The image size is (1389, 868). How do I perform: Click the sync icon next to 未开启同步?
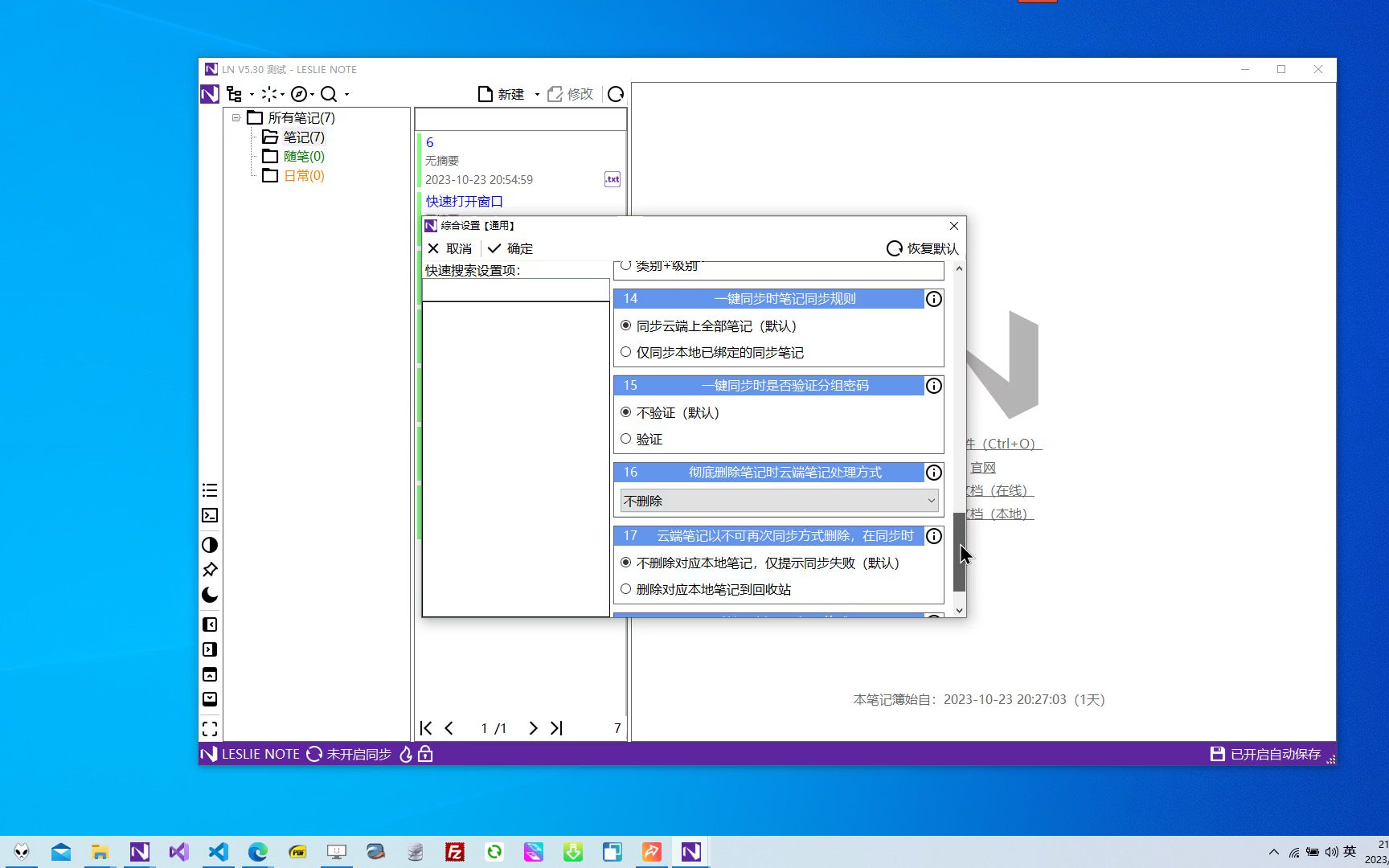coord(313,754)
